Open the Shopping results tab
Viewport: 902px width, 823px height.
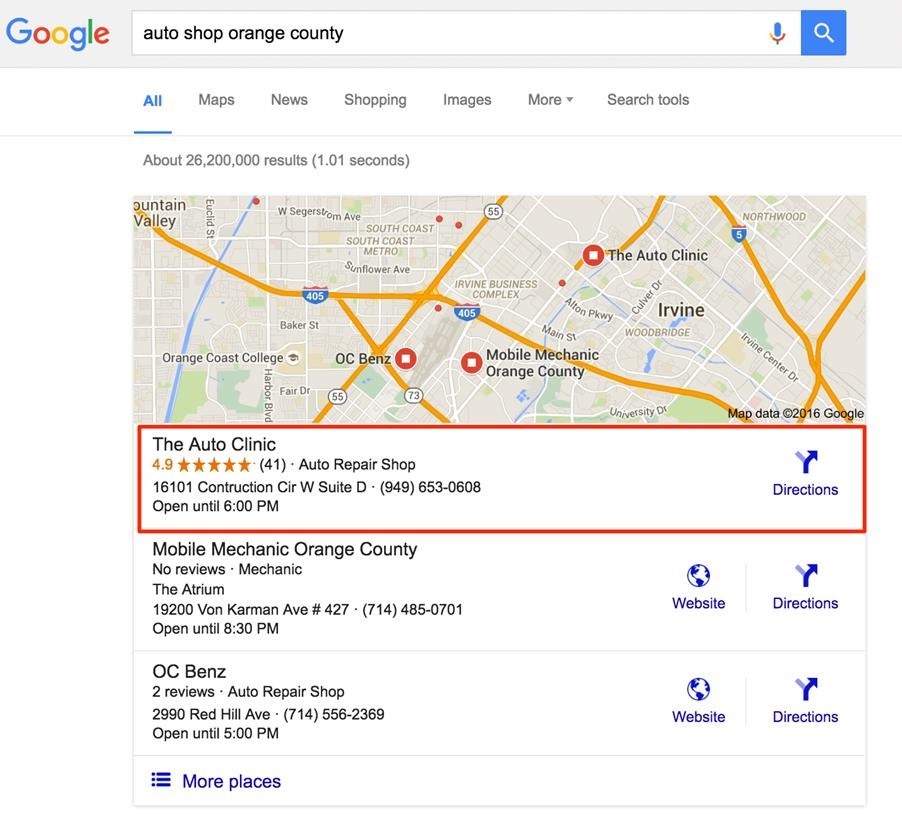point(375,100)
